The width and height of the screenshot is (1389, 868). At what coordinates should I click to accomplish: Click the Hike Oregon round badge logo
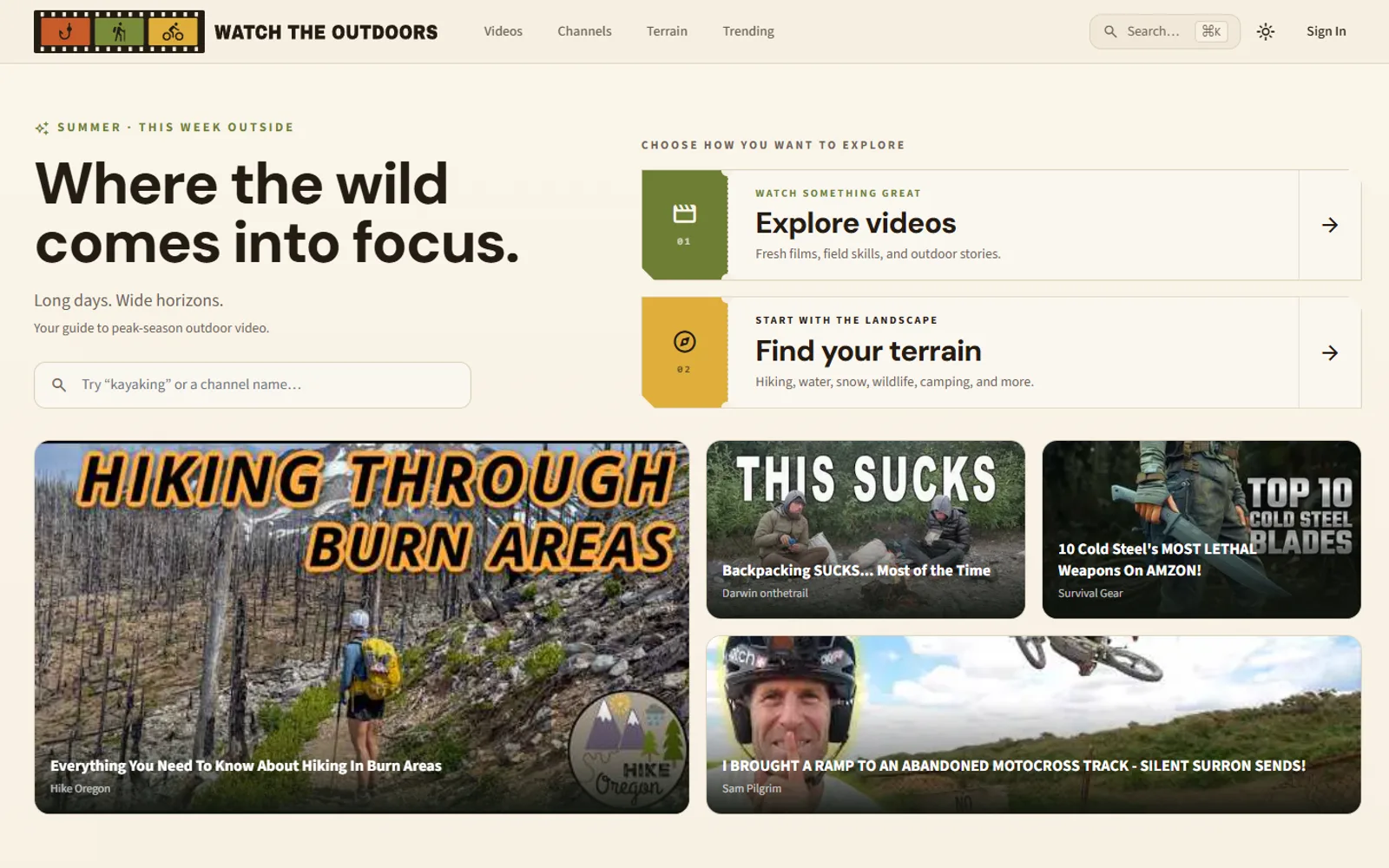click(x=628, y=751)
